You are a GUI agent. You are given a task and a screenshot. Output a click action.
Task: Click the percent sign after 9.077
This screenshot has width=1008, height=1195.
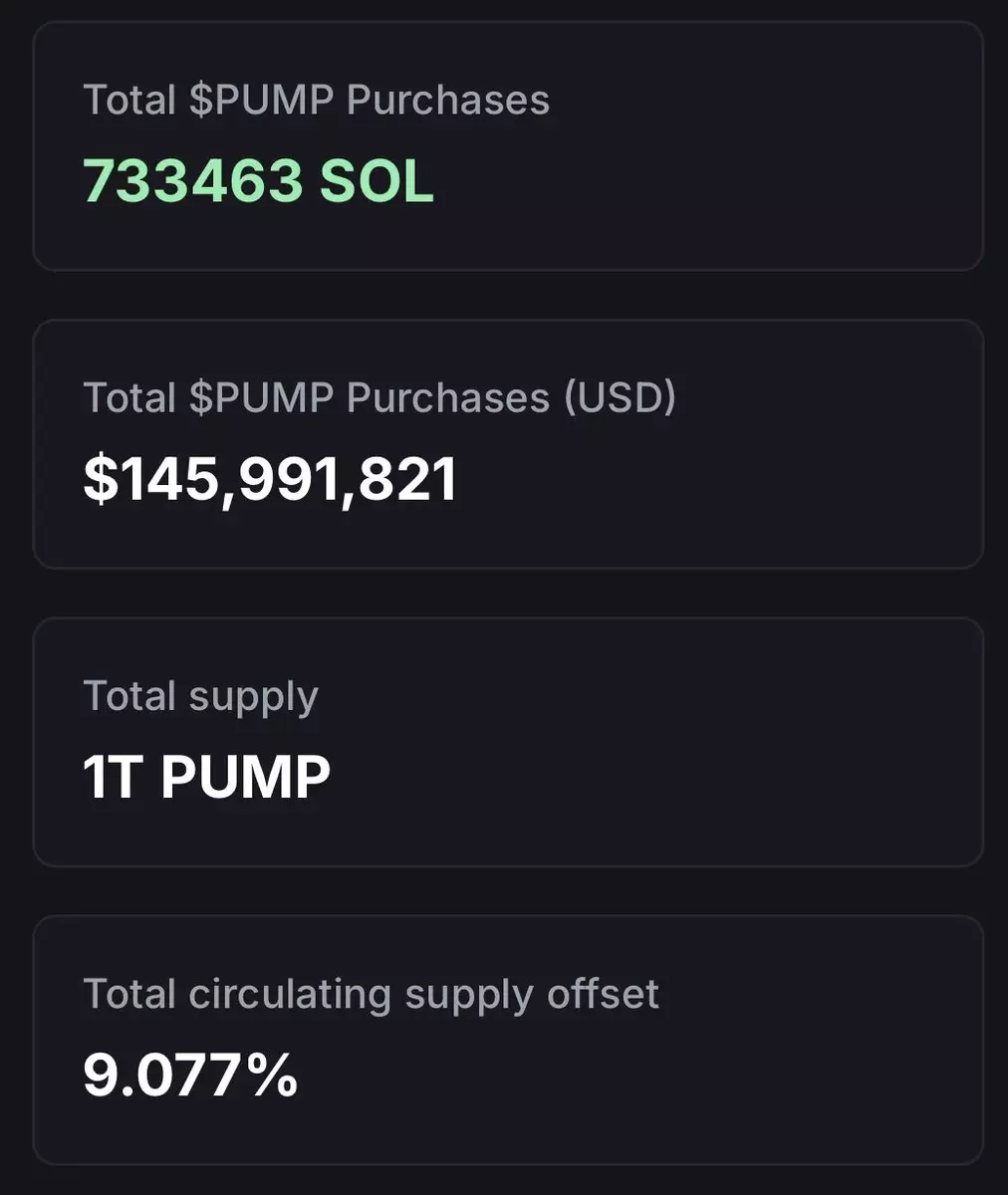click(274, 1075)
